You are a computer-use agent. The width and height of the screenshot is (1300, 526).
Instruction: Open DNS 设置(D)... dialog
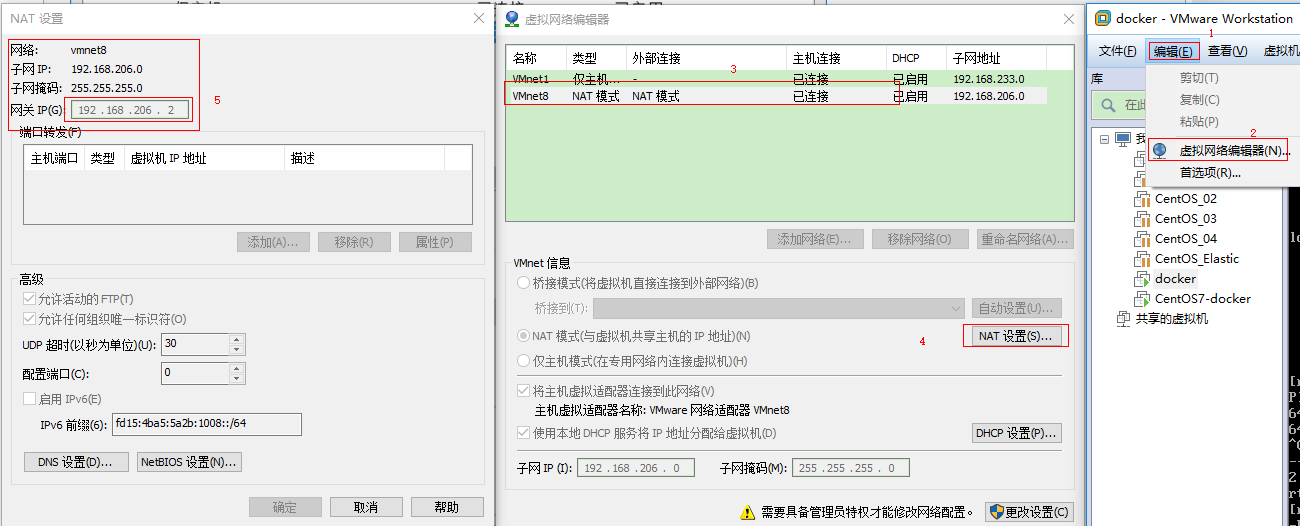coord(76,462)
